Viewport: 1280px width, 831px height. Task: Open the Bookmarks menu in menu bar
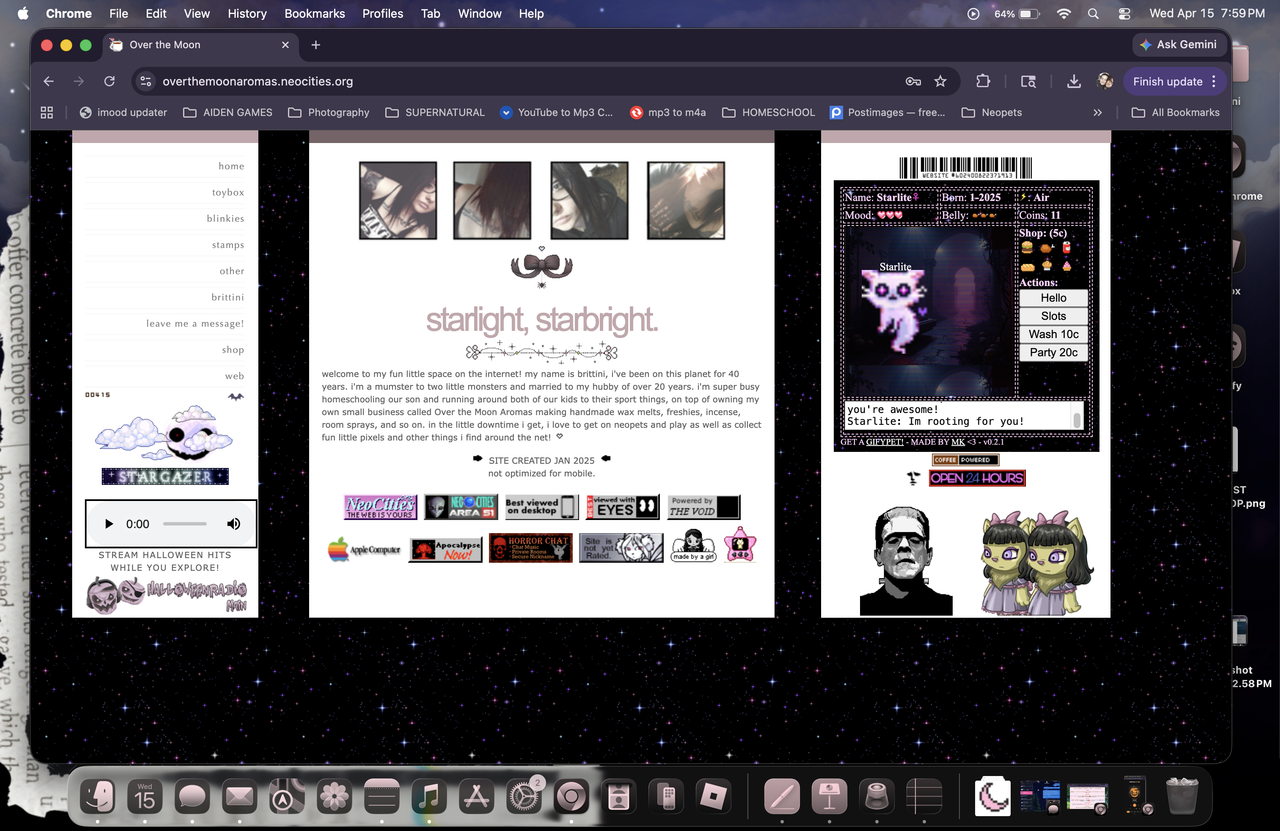coord(315,13)
